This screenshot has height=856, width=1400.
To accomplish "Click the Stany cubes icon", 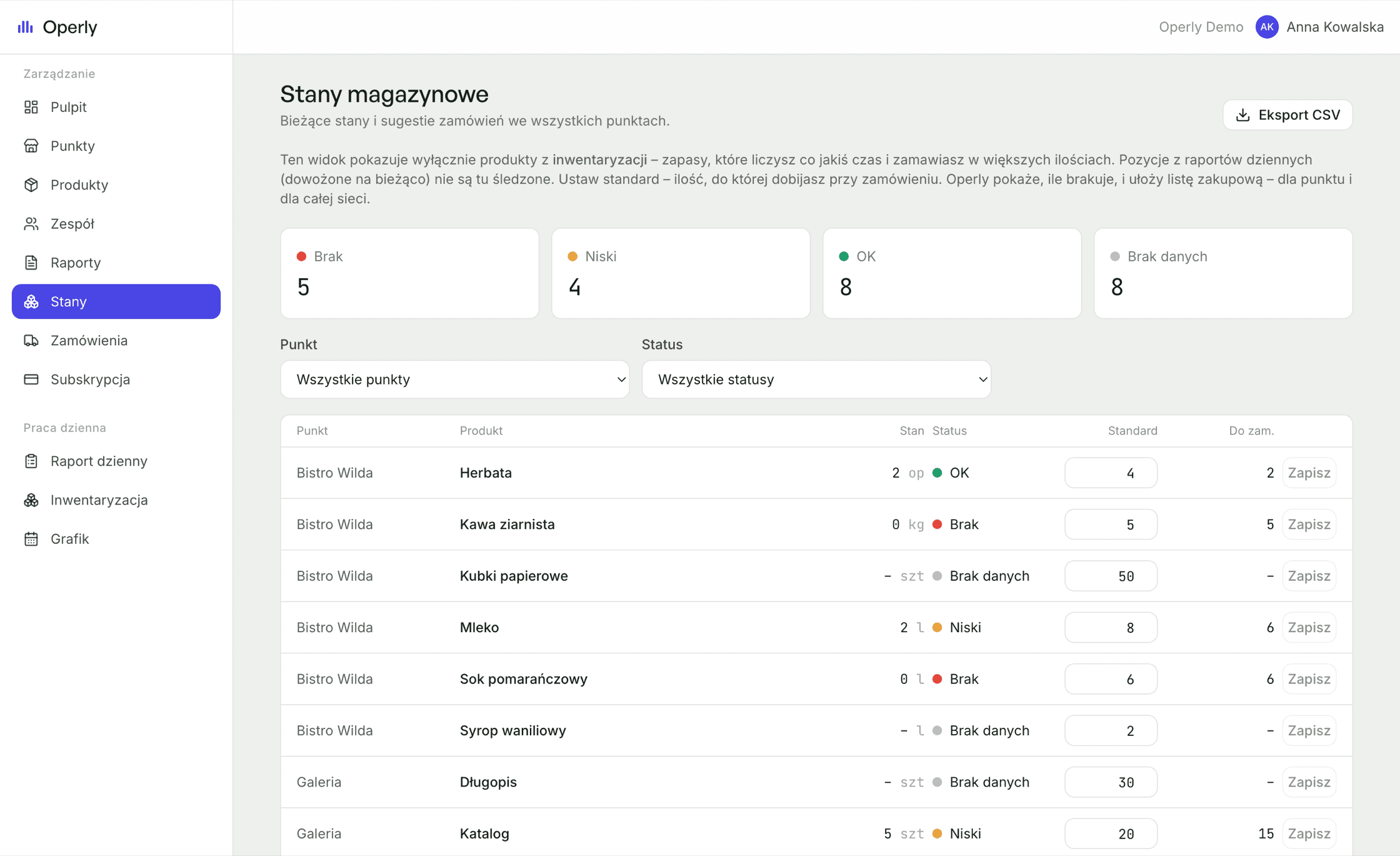I will coord(31,301).
